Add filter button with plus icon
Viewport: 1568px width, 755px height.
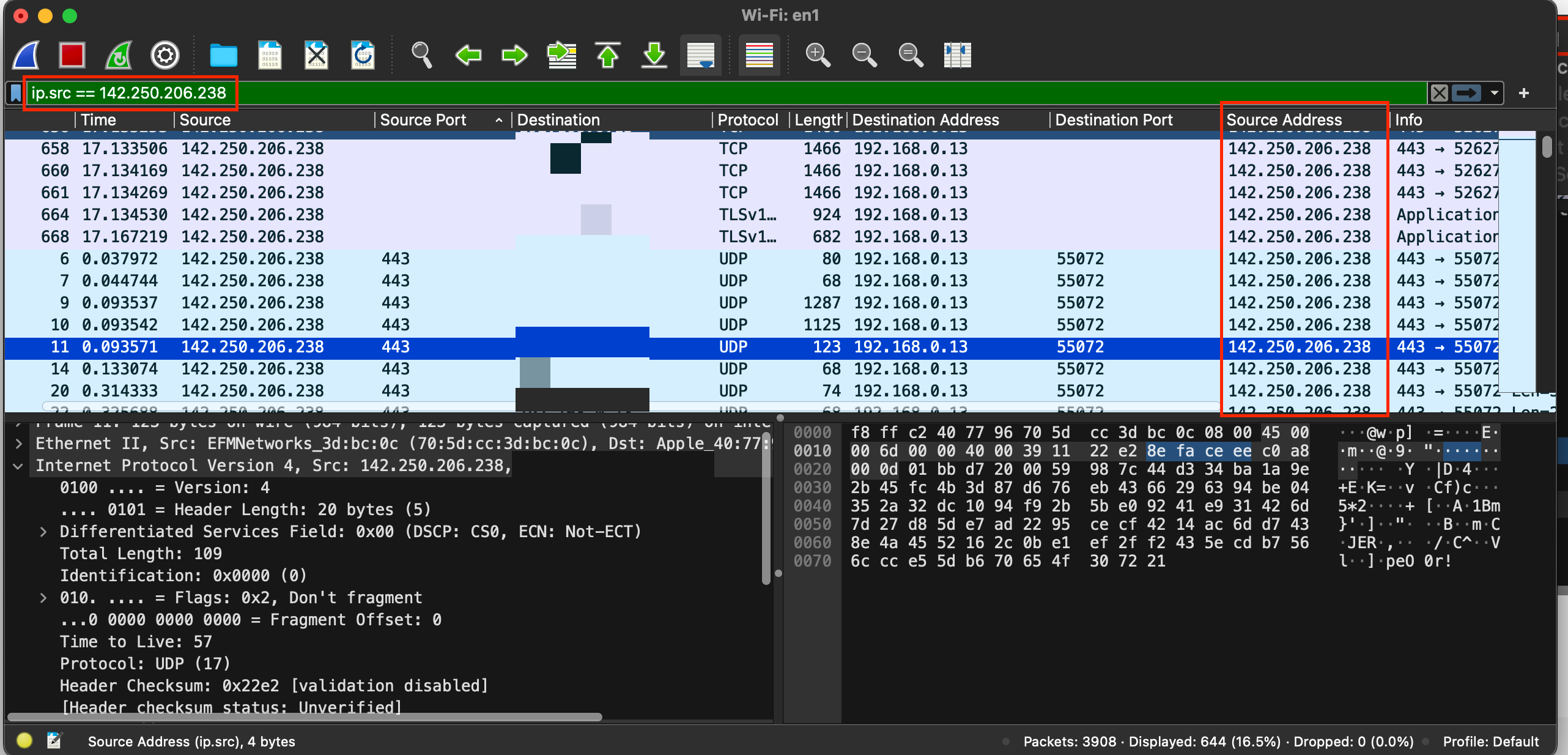point(1524,93)
